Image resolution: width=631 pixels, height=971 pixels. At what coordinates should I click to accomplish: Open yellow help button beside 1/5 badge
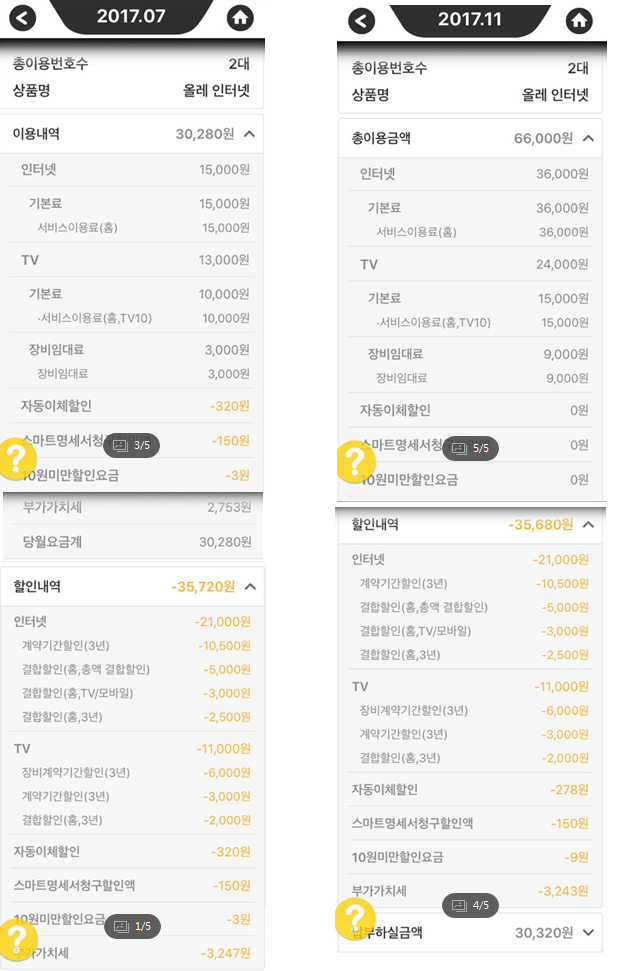click(18, 939)
